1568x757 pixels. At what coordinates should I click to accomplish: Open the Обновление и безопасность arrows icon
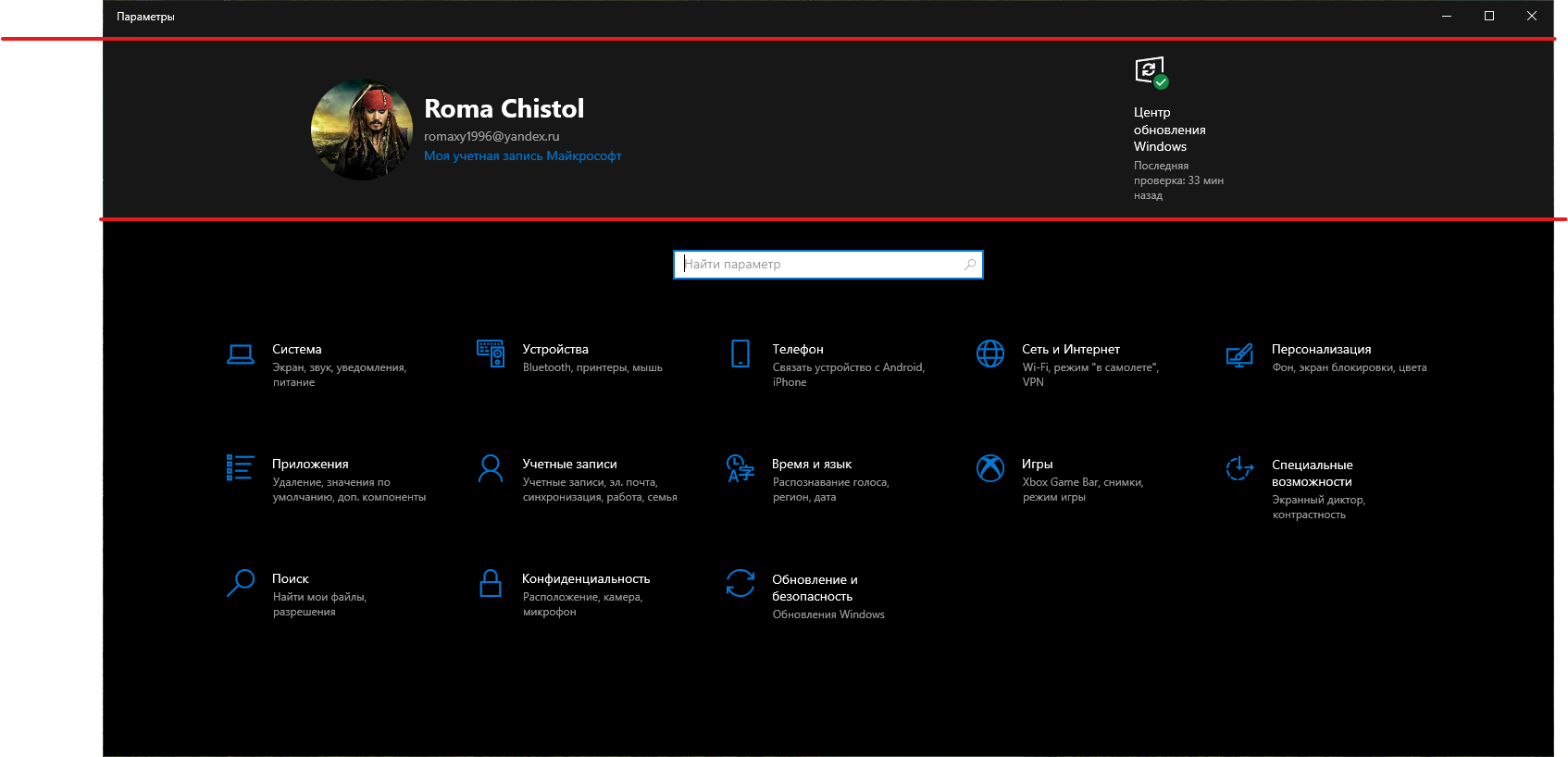[740, 583]
